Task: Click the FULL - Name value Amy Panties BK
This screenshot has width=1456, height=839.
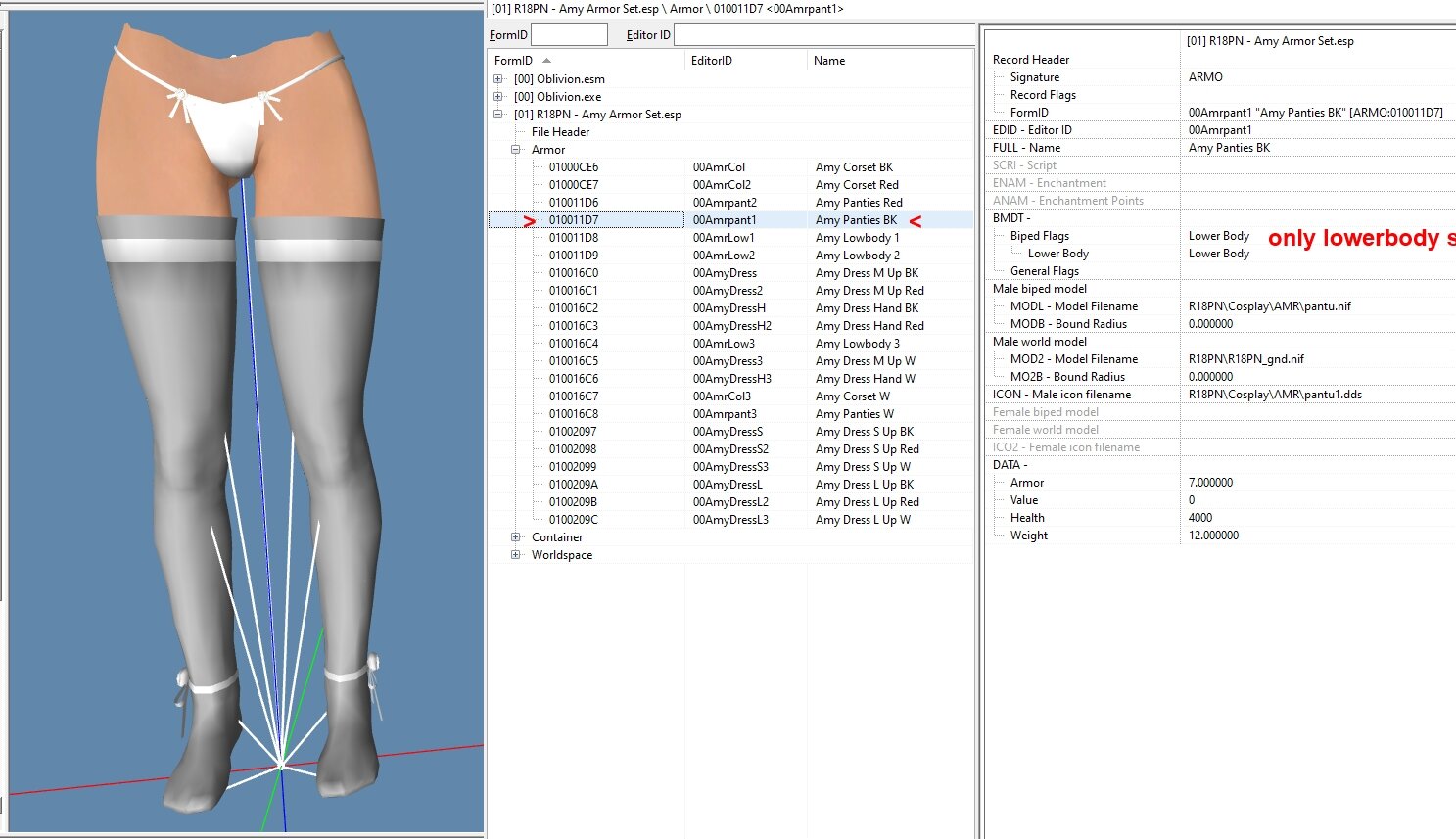Action: [x=1229, y=148]
